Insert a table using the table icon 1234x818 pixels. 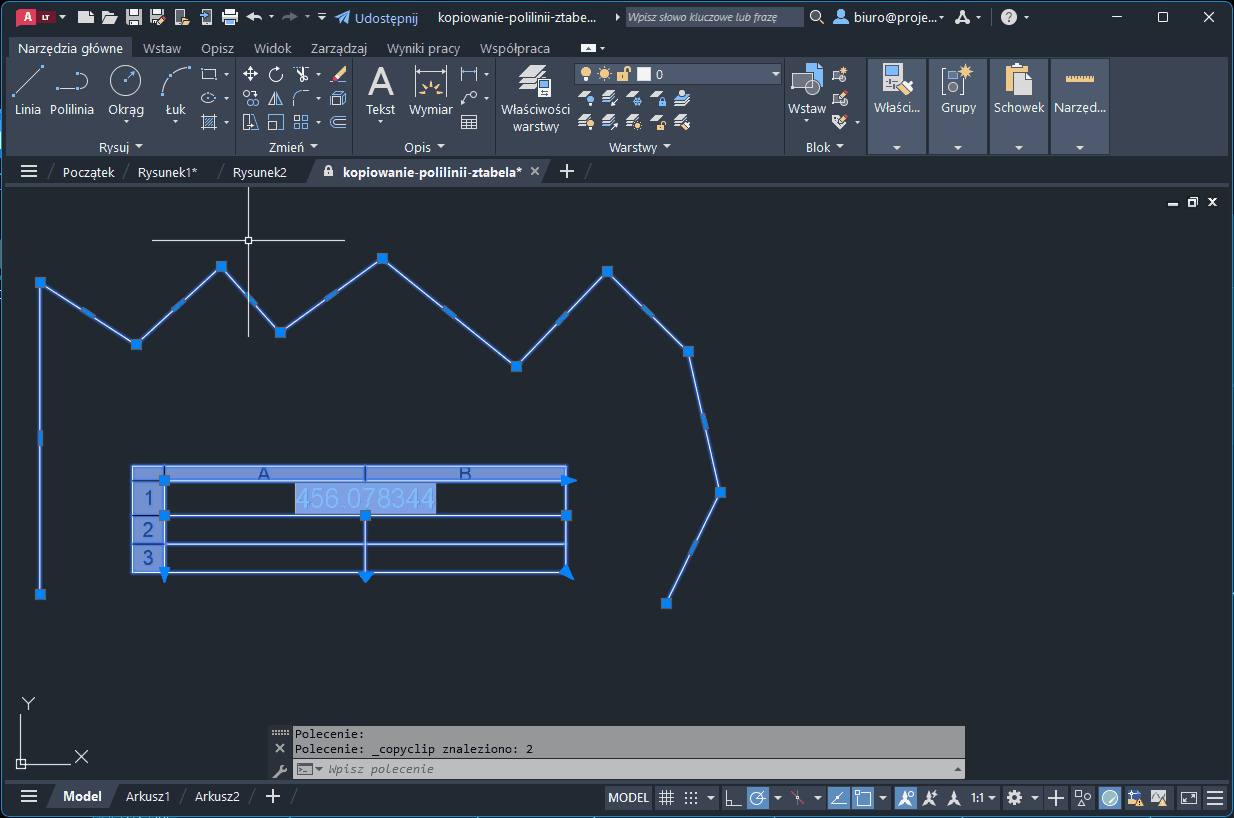tap(469, 122)
